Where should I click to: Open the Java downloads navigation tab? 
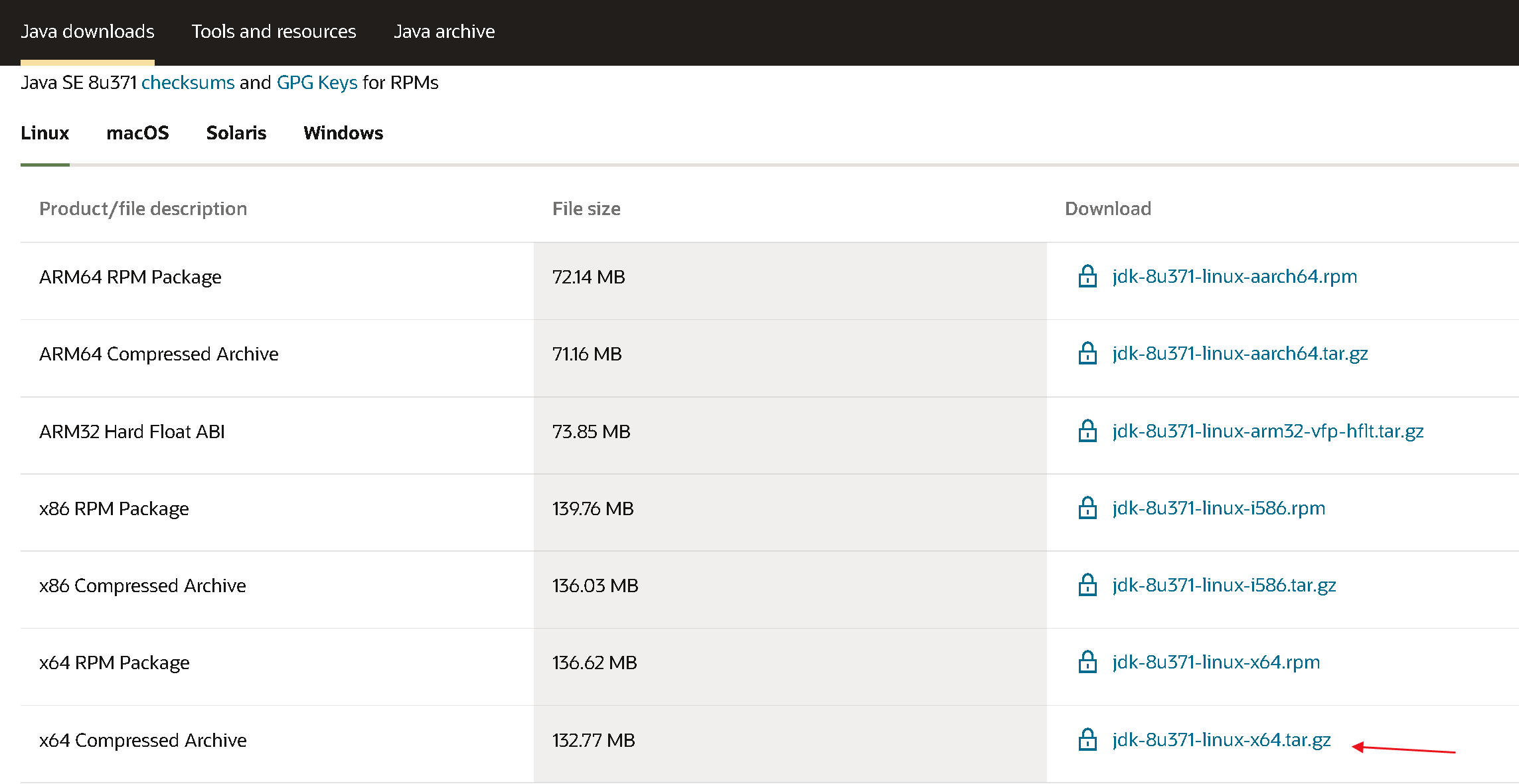88,31
